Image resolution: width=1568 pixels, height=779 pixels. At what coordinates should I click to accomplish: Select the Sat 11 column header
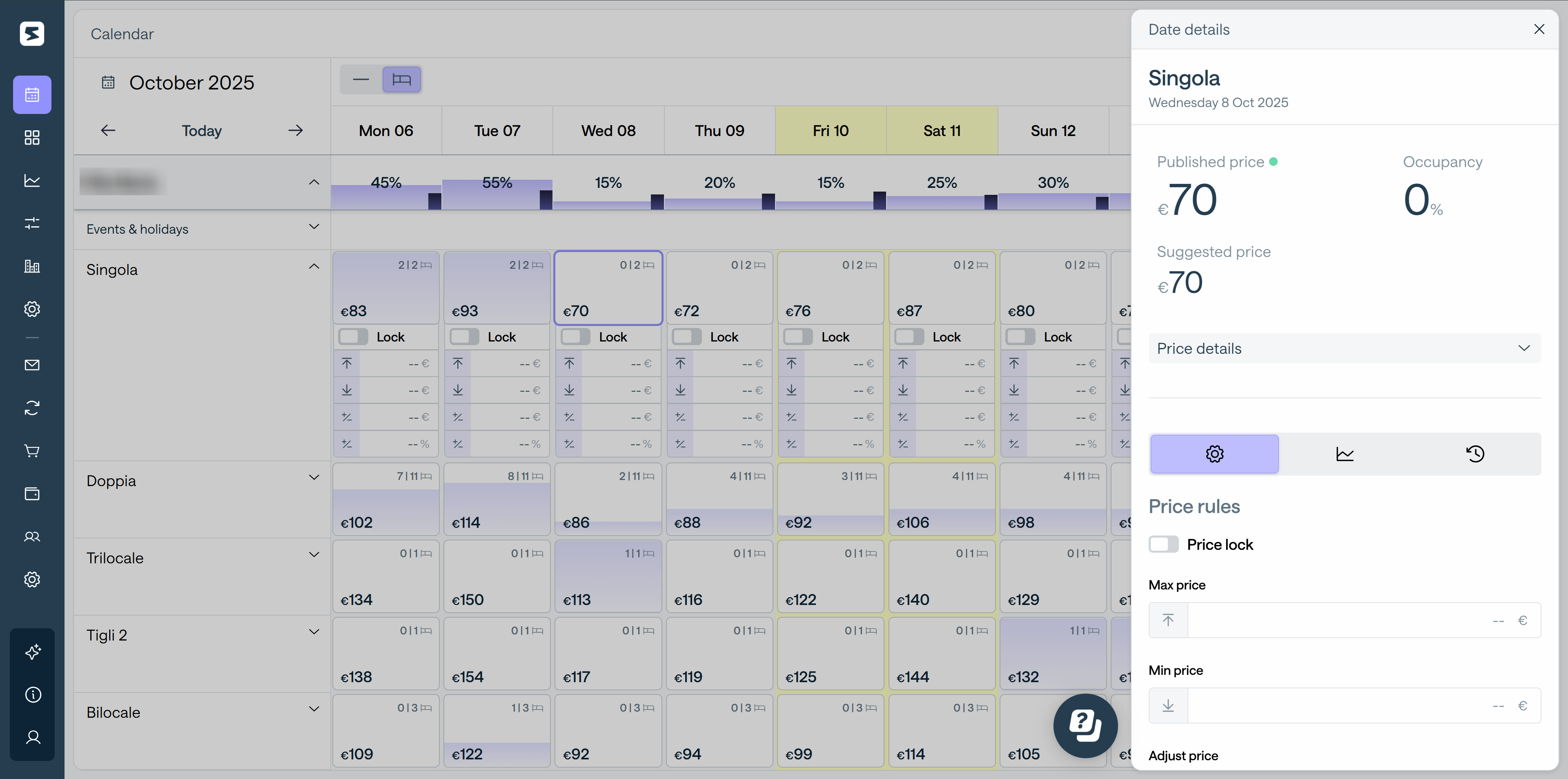tap(942, 130)
